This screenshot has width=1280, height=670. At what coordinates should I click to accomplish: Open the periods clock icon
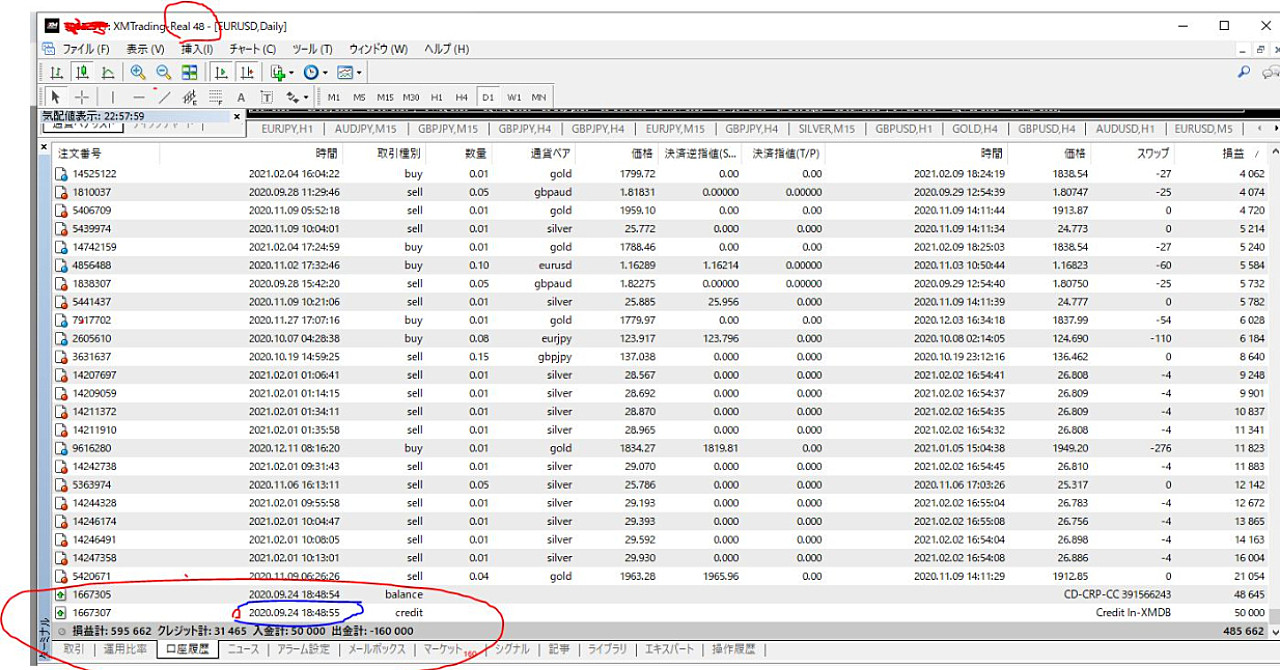click(x=311, y=72)
